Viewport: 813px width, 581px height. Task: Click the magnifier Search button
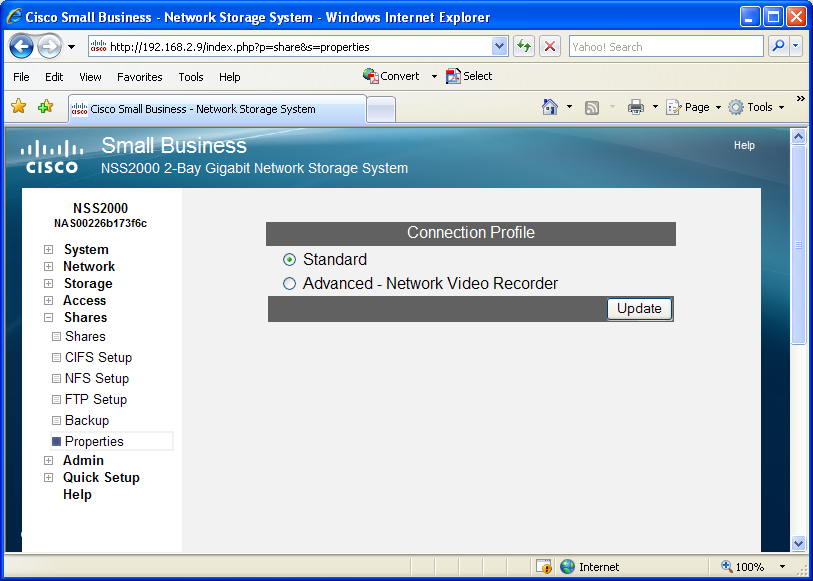click(778, 46)
